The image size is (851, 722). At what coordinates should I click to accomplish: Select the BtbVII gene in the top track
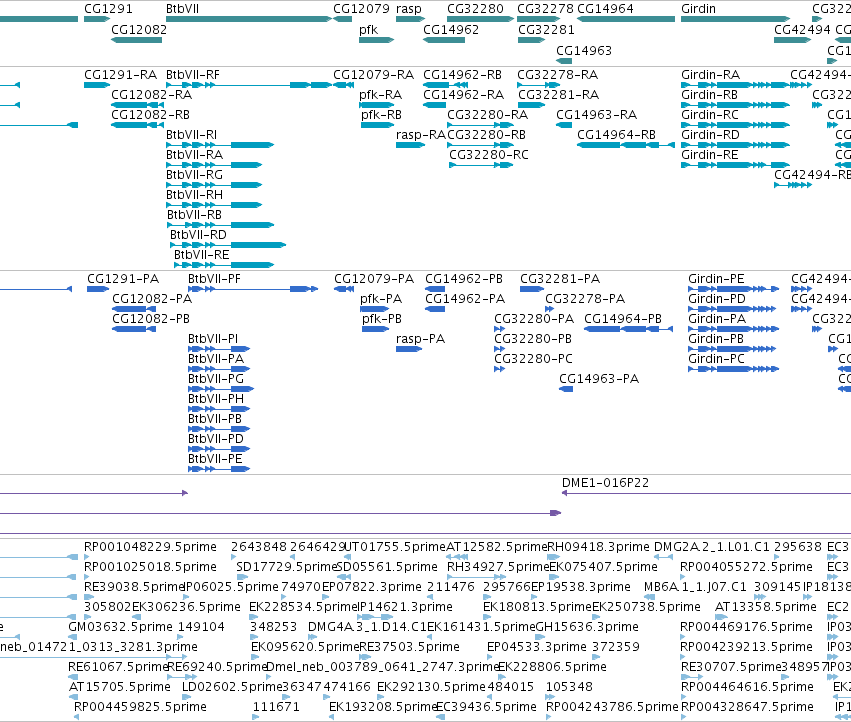click(x=249, y=19)
